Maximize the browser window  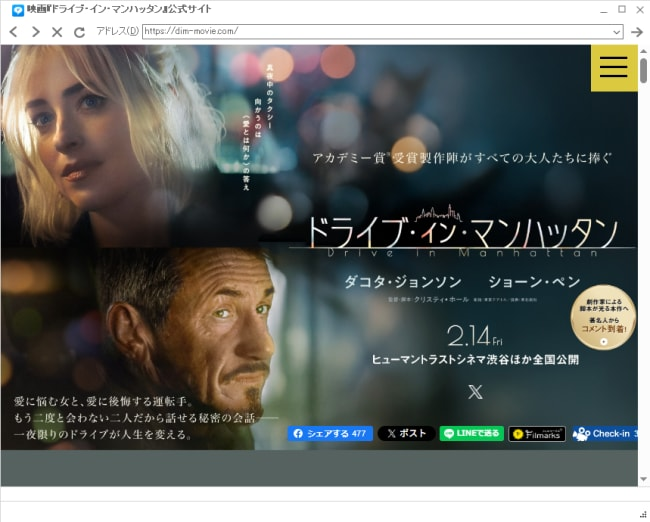click(x=622, y=9)
